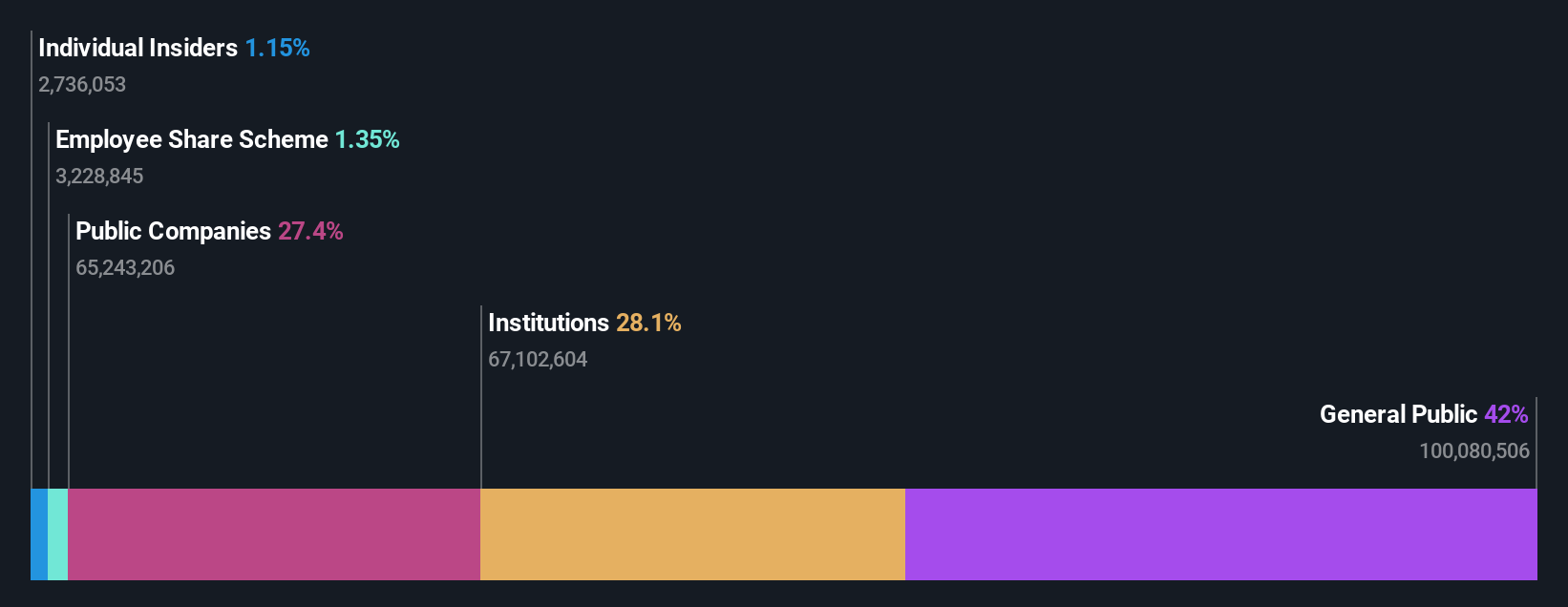Image resolution: width=1568 pixels, height=607 pixels.
Task: Click the 1.15% insiders percentage
Action: [277, 48]
